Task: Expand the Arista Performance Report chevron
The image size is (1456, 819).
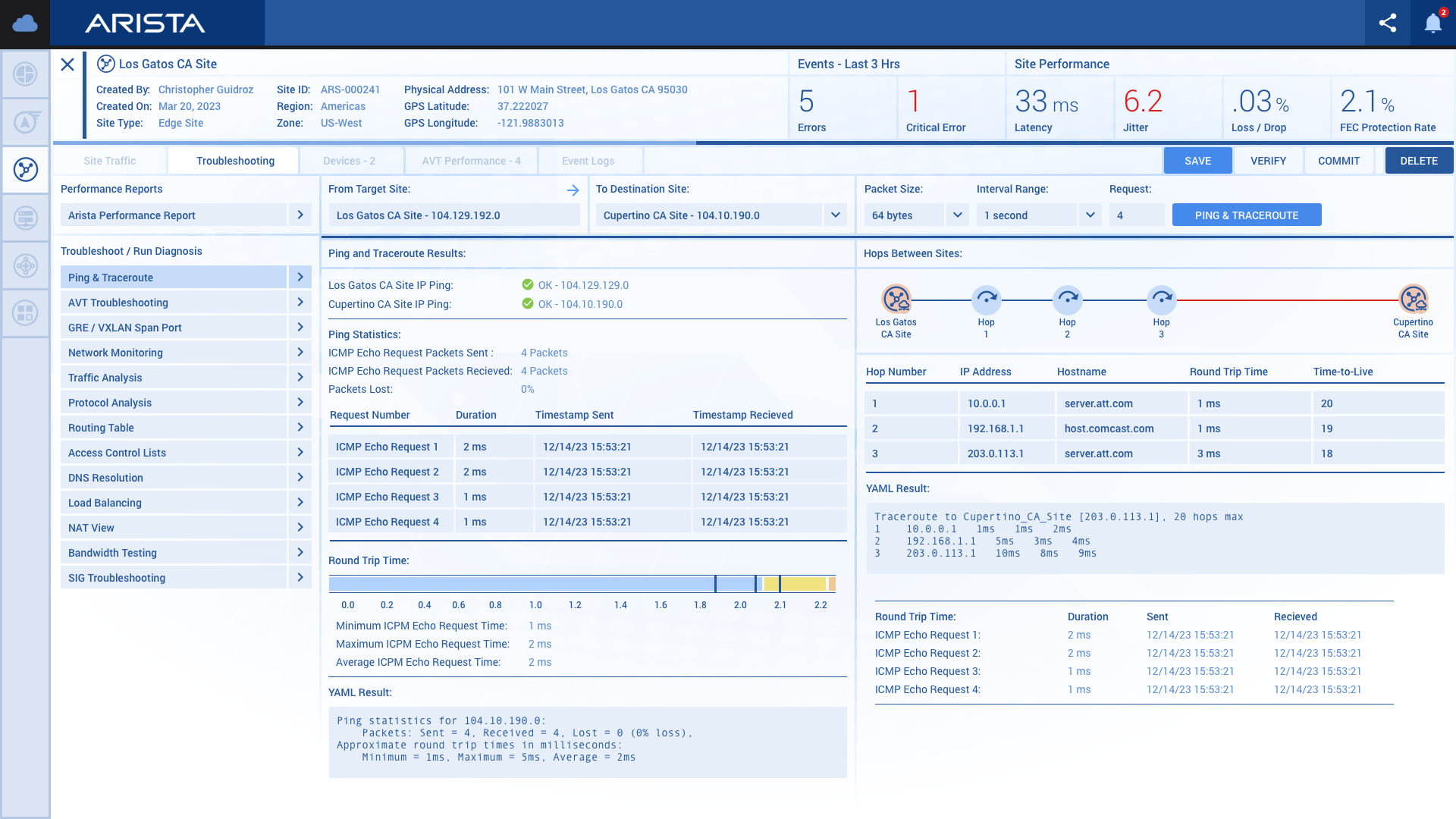Action: [x=300, y=215]
